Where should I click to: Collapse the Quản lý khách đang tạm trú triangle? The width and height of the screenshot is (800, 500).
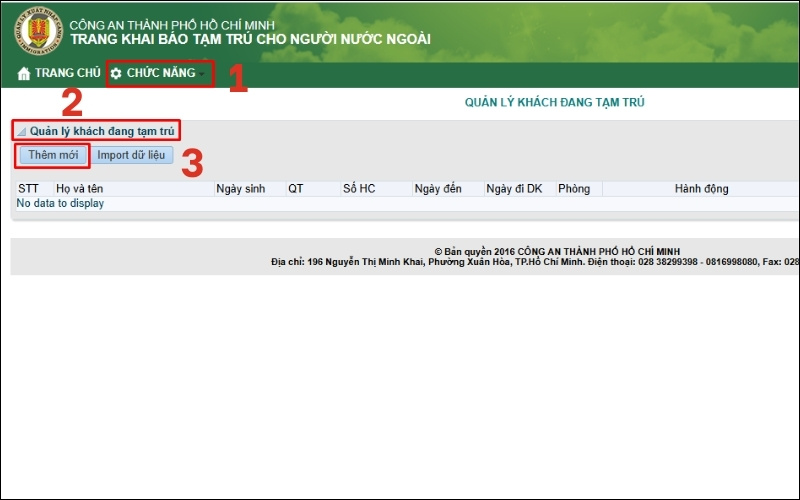[x=21, y=132]
